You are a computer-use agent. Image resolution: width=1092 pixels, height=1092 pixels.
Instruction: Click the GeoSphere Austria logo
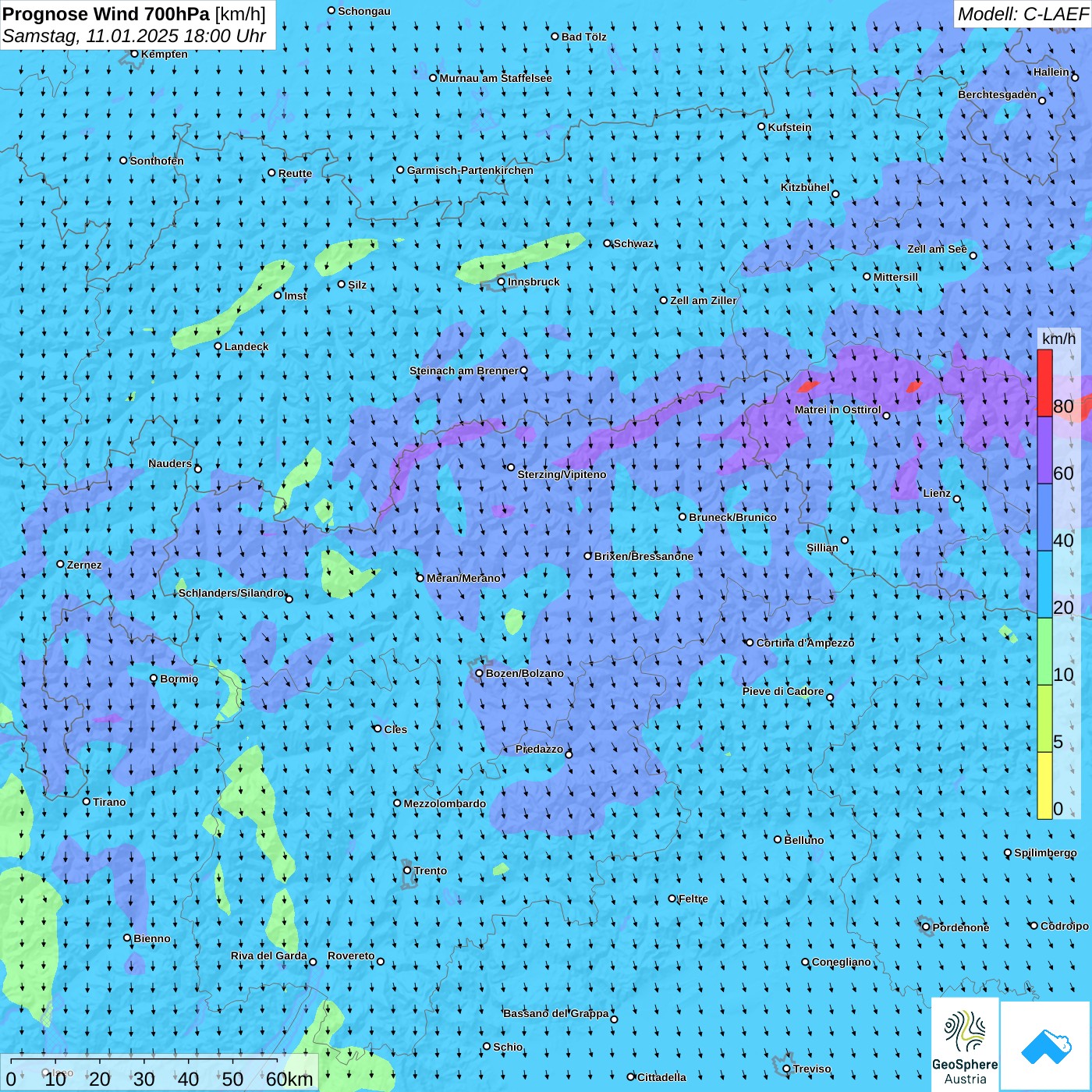pyautogui.click(x=965, y=1045)
